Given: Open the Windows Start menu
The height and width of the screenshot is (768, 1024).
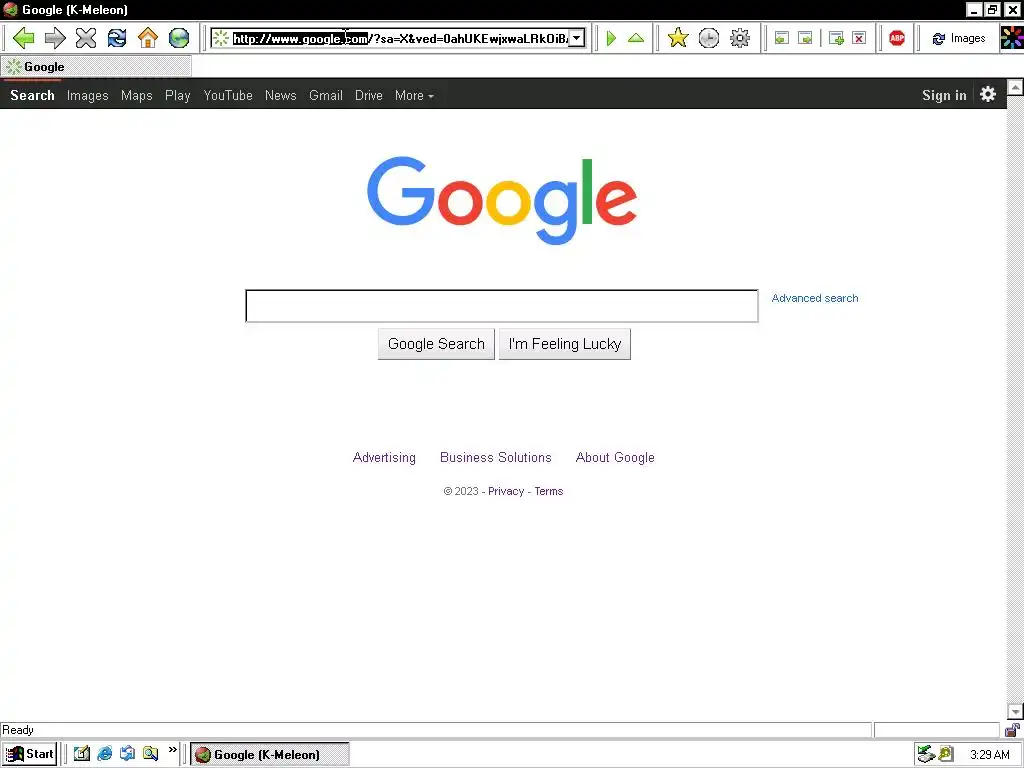Looking at the screenshot, I should (x=29, y=754).
